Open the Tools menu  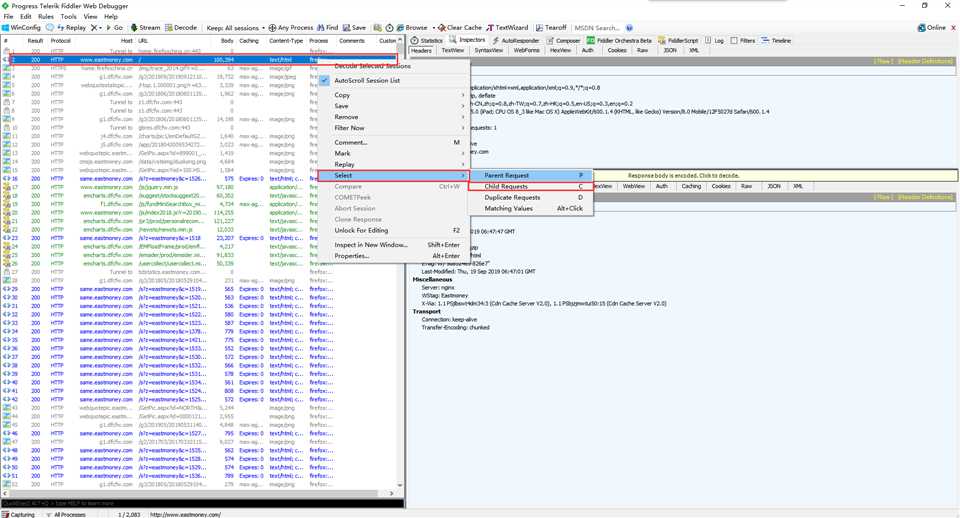[69, 17]
